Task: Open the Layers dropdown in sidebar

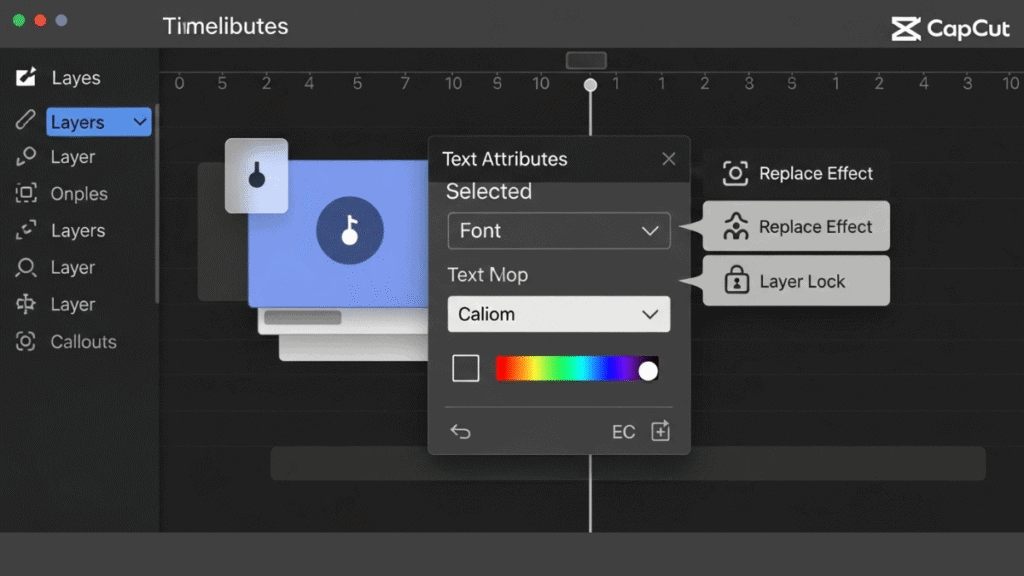Action: (x=99, y=122)
